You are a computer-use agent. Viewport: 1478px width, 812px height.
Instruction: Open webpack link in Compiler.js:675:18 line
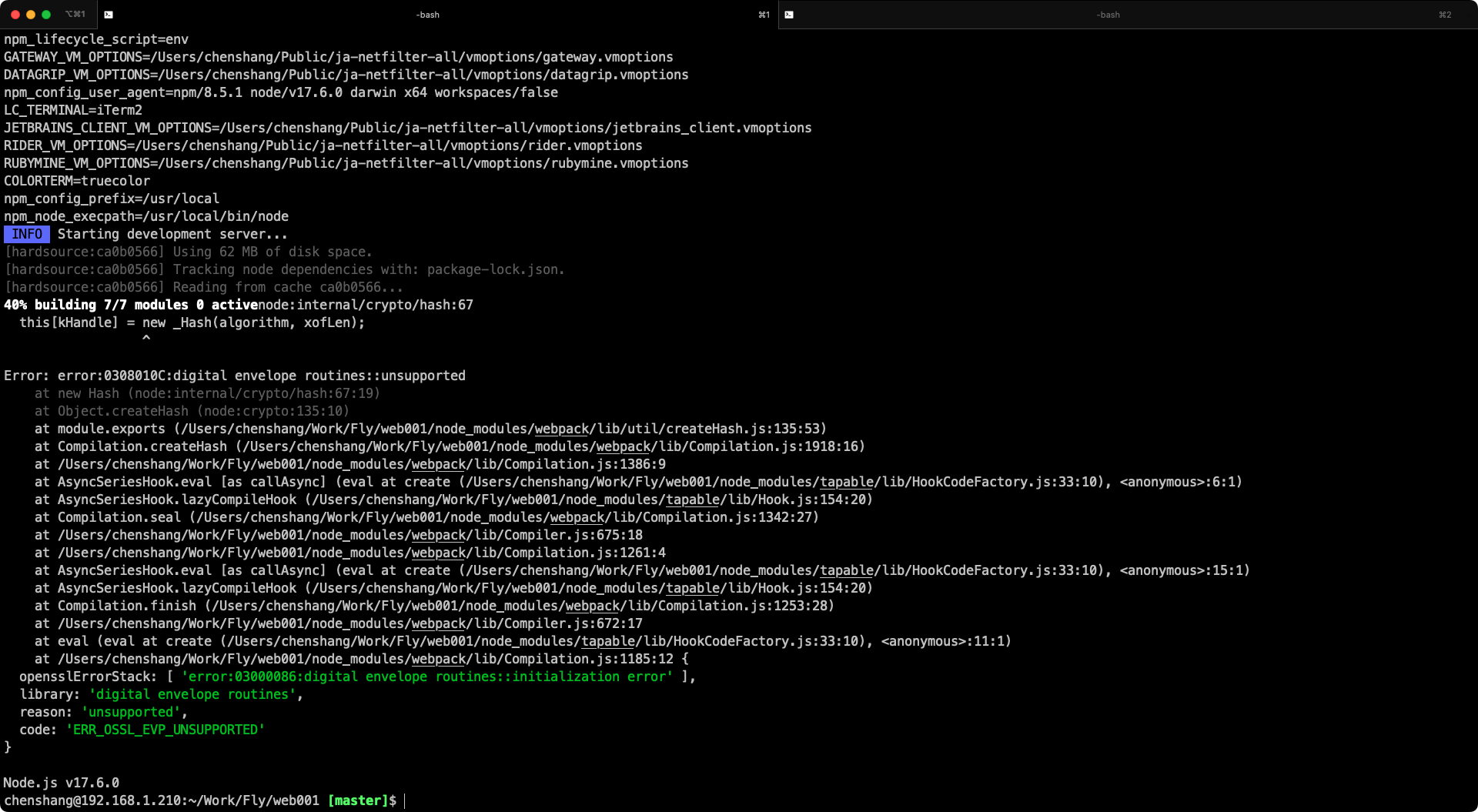click(x=438, y=535)
